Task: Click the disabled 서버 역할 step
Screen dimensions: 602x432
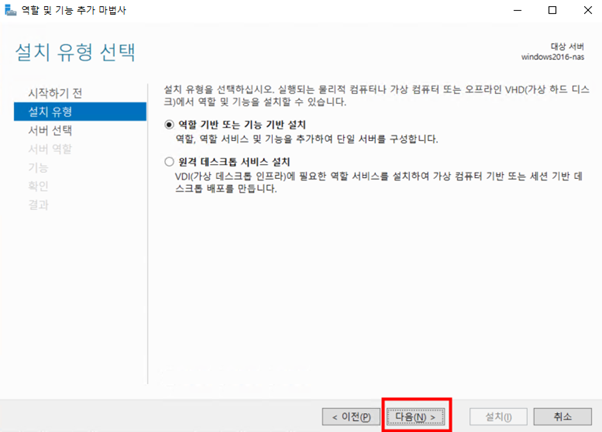Action: pos(50,149)
